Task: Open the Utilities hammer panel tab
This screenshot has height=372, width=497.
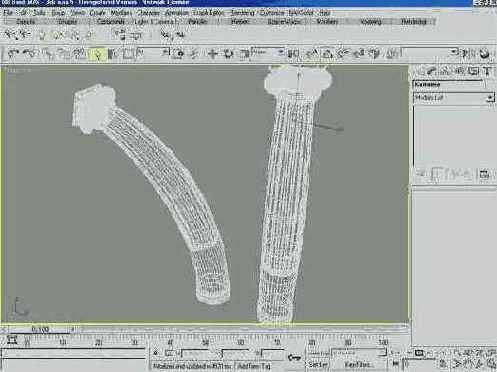Action: [x=488, y=71]
